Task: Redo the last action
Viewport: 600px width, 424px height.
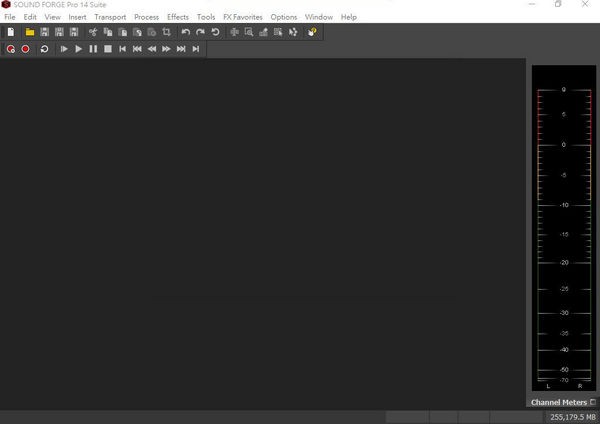Action: (x=200, y=32)
